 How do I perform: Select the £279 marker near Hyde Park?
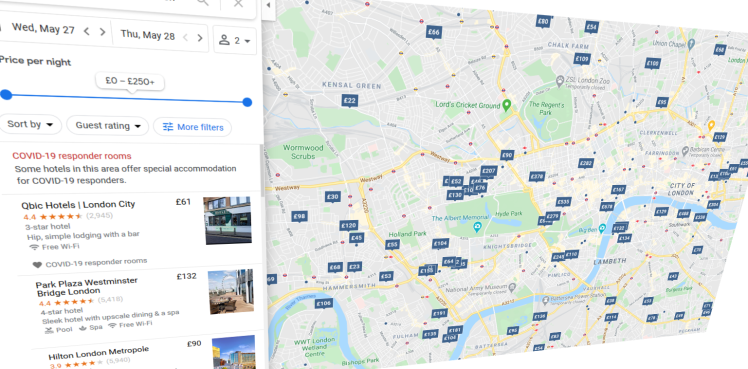coord(552,216)
